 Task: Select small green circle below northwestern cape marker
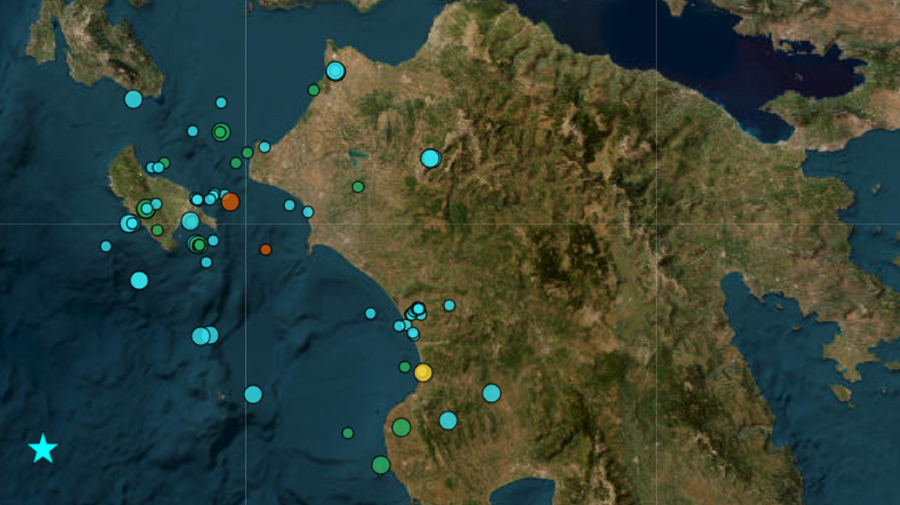[x=313, y=90]
